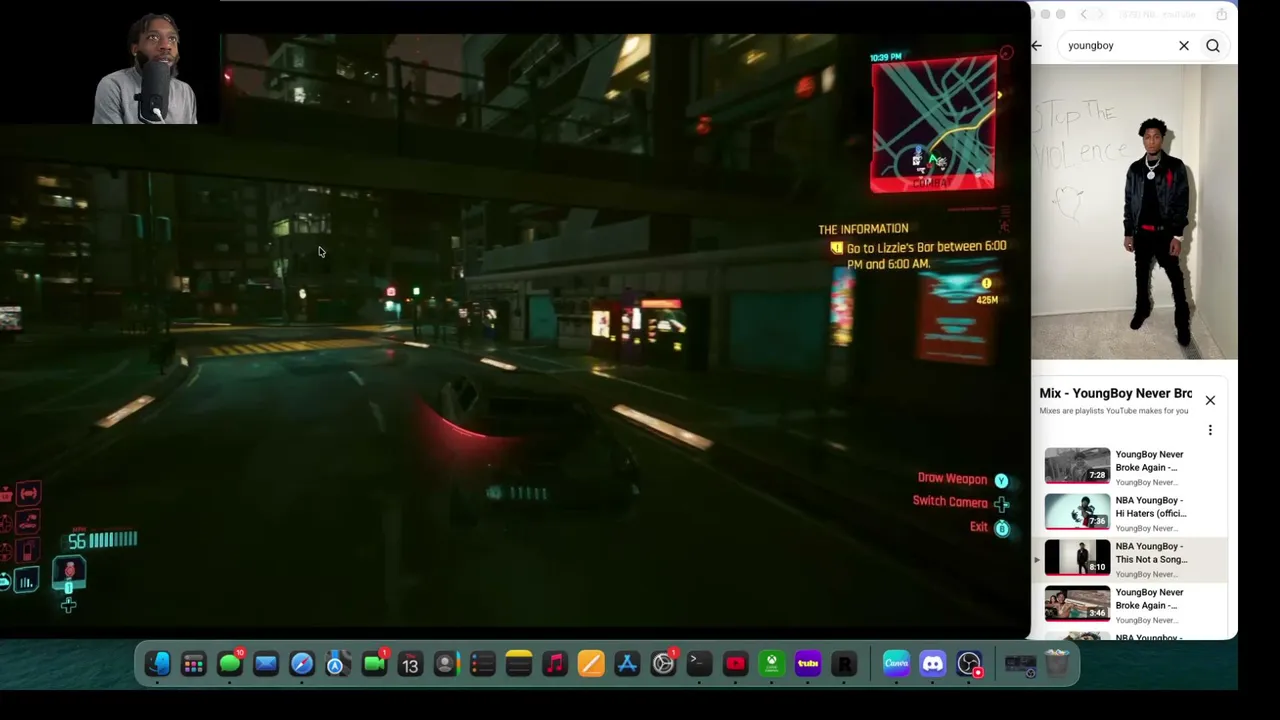Click the browser address bar in YouTube window
The width and height of the screenshot is (1280, 720).
point(1157,14)
